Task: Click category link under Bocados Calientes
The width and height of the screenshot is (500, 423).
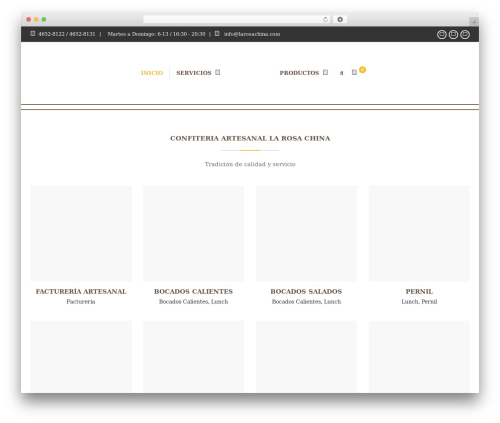Action: point(194,302)
